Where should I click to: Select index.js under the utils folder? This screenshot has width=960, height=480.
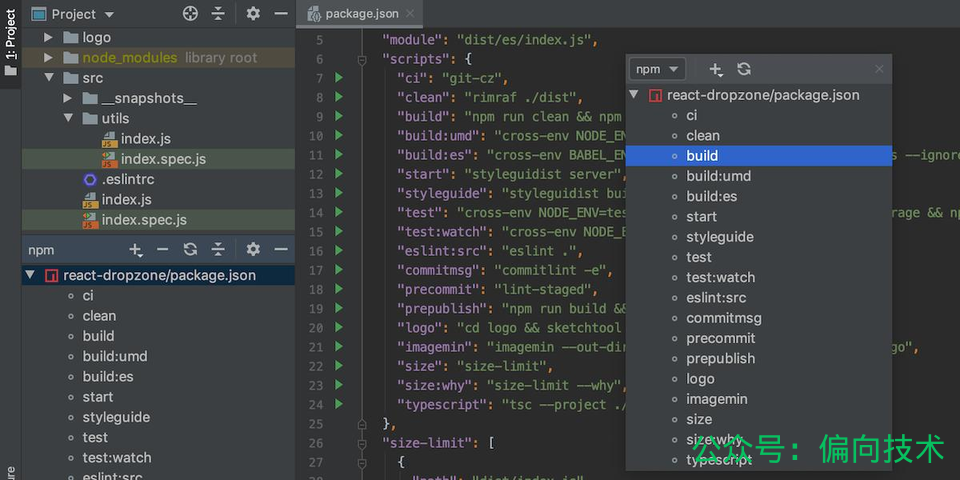pyautogui.click(x=146, y=138)
